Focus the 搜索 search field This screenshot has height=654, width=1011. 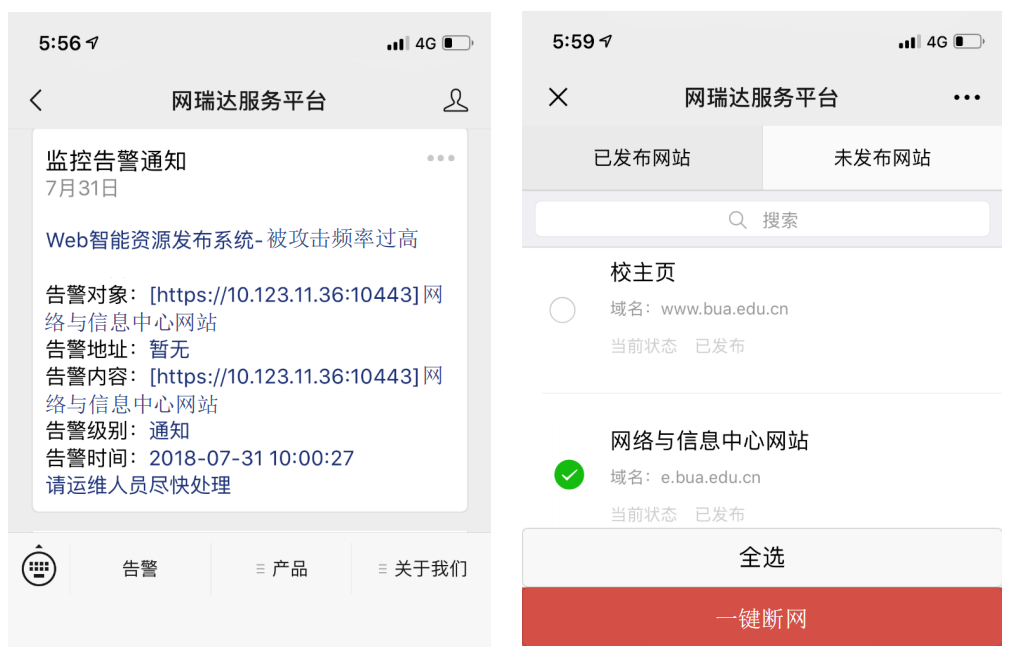(762, 219)
